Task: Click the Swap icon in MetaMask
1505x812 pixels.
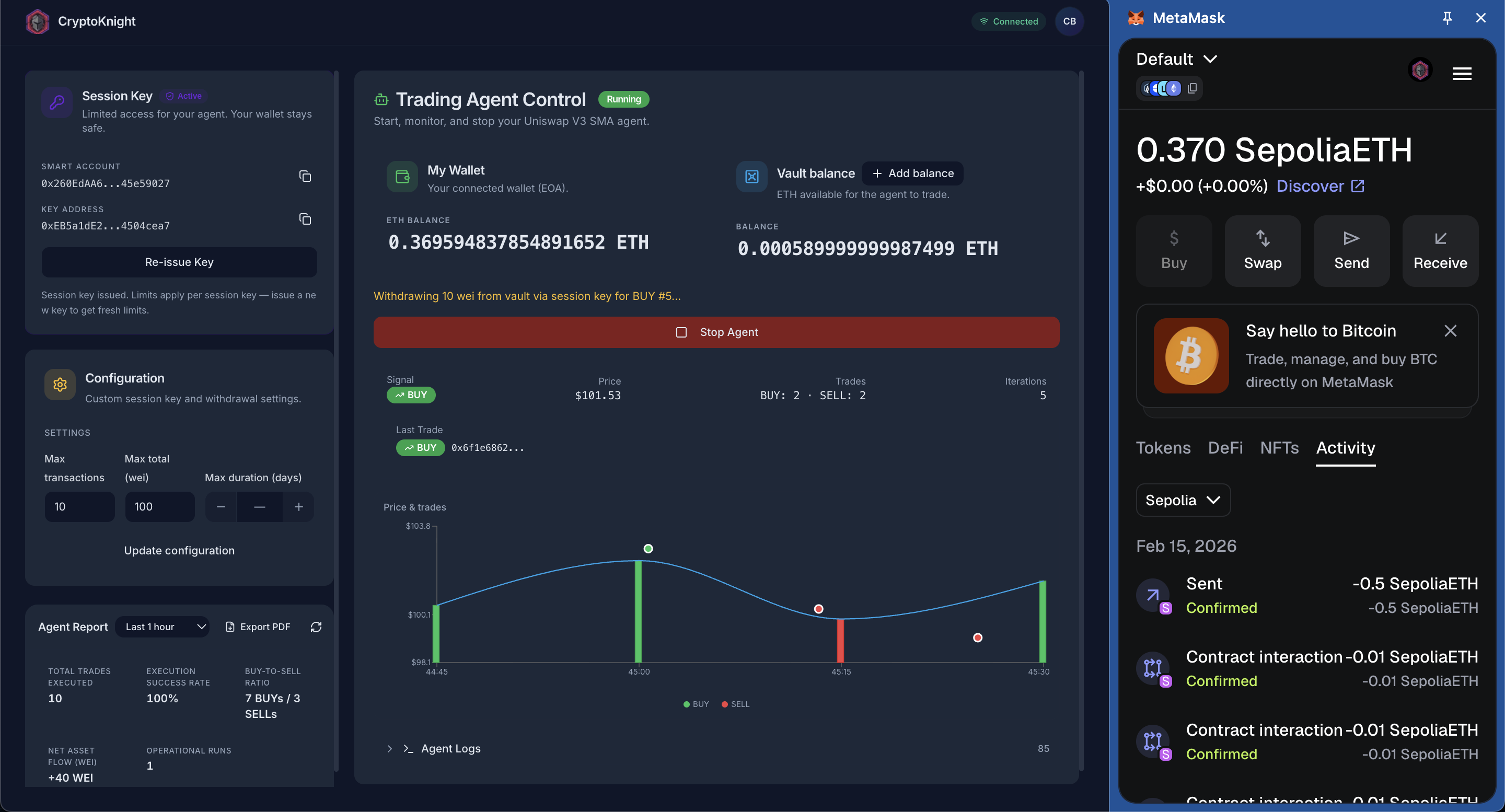Action: pos(1263,239)
